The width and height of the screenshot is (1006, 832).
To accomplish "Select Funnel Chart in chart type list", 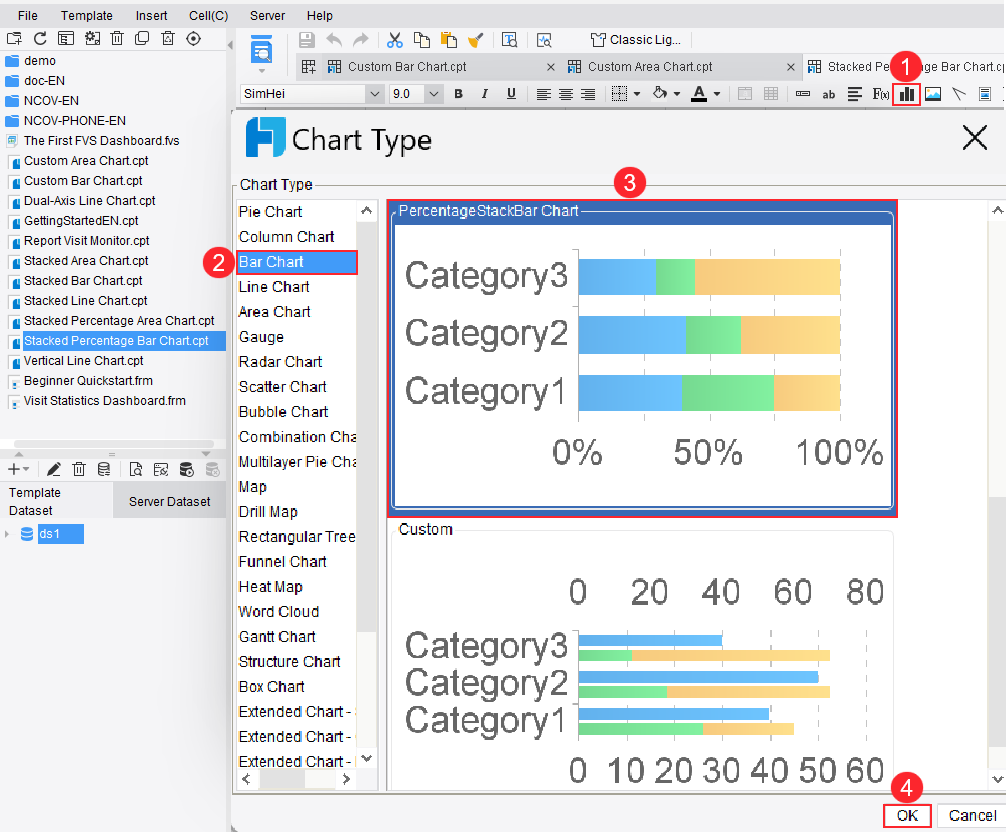I will (283, 562).
